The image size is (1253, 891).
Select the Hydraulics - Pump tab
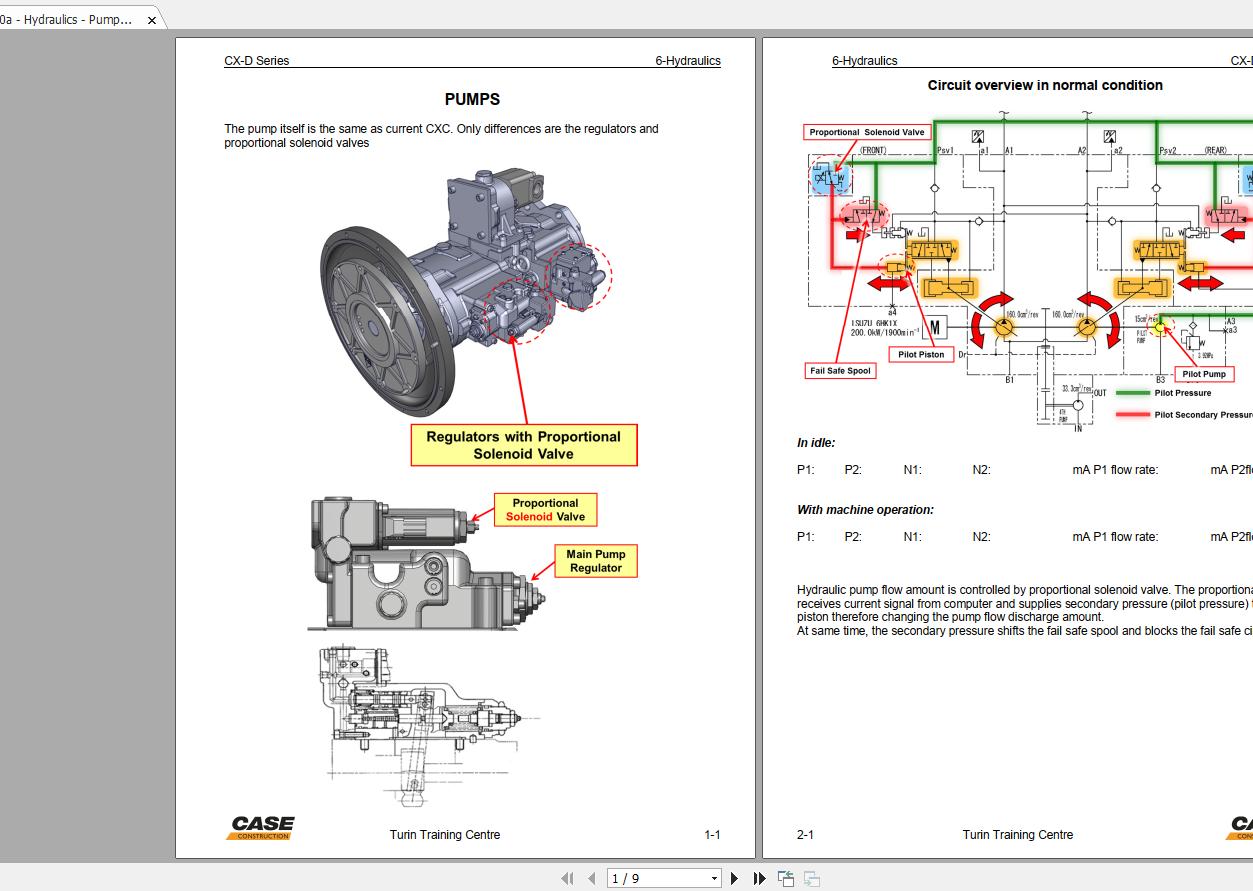[70, 20]
